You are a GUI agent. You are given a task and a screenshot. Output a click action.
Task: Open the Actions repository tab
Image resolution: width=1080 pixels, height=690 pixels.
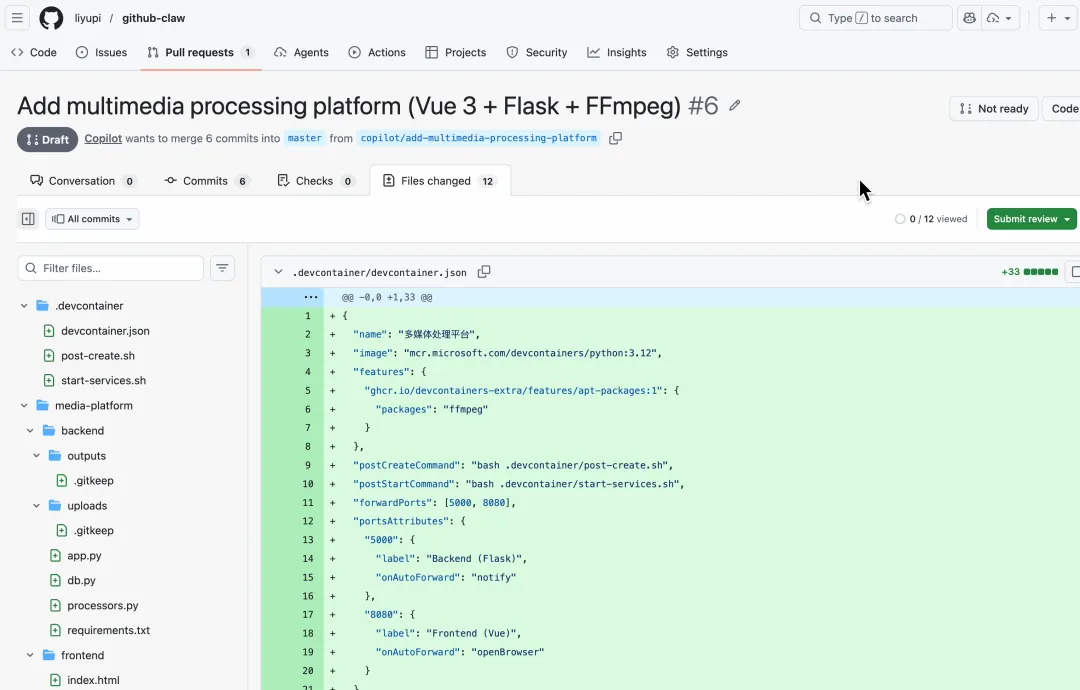(x=377, y=52)
